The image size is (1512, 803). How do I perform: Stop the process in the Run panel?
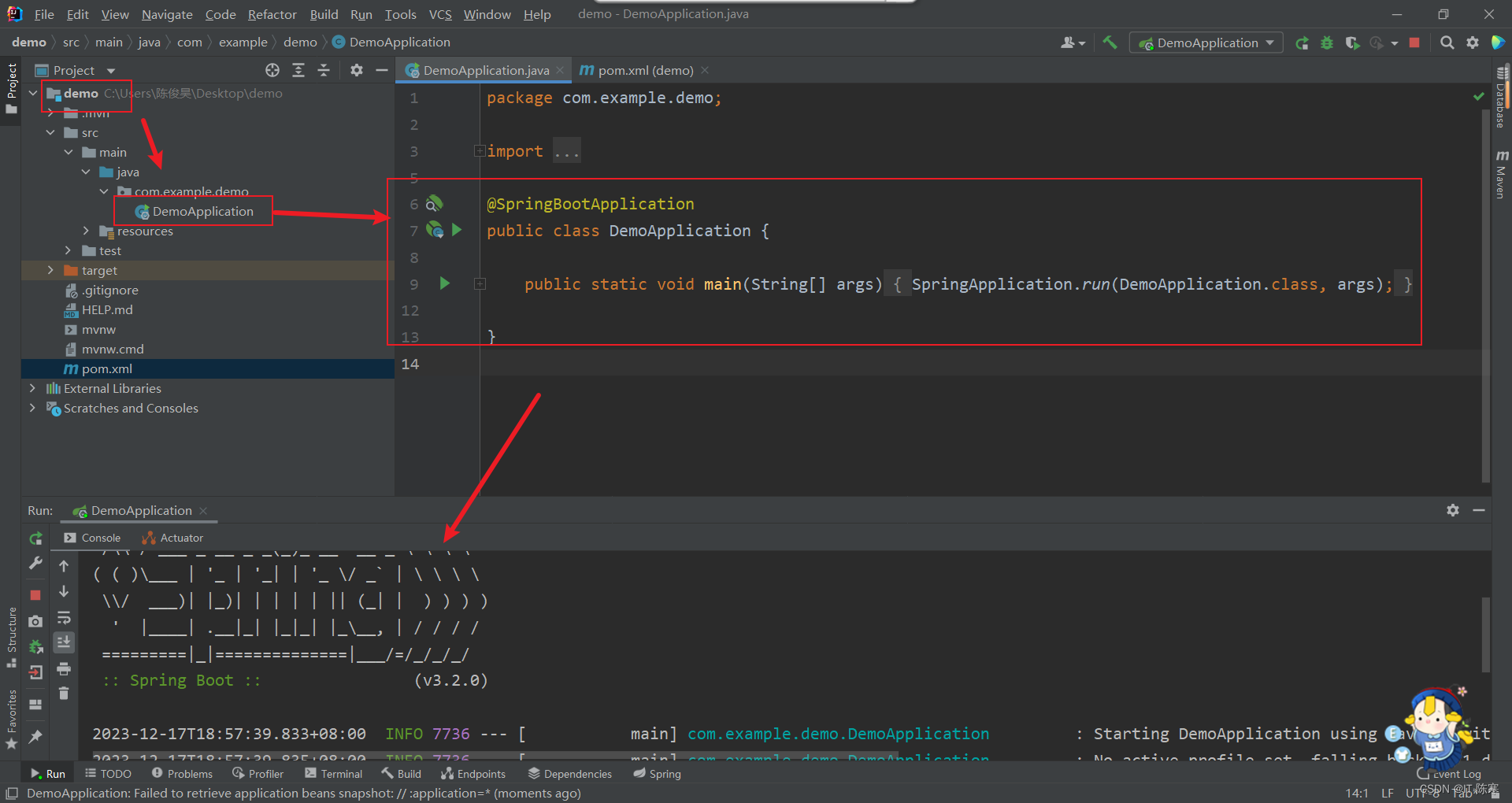tap(35, 595)
